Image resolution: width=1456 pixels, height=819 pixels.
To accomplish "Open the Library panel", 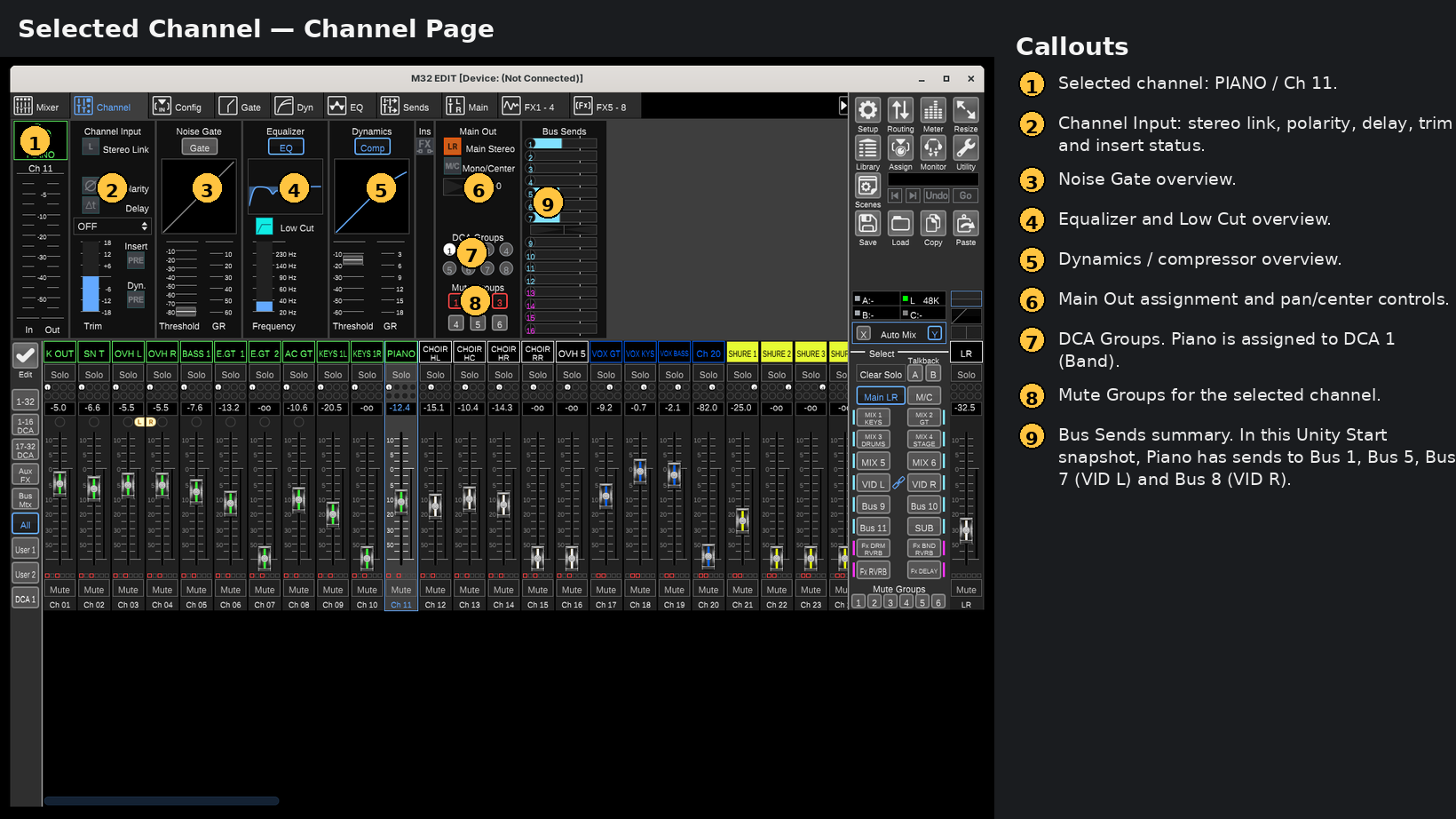I will 867,148.
